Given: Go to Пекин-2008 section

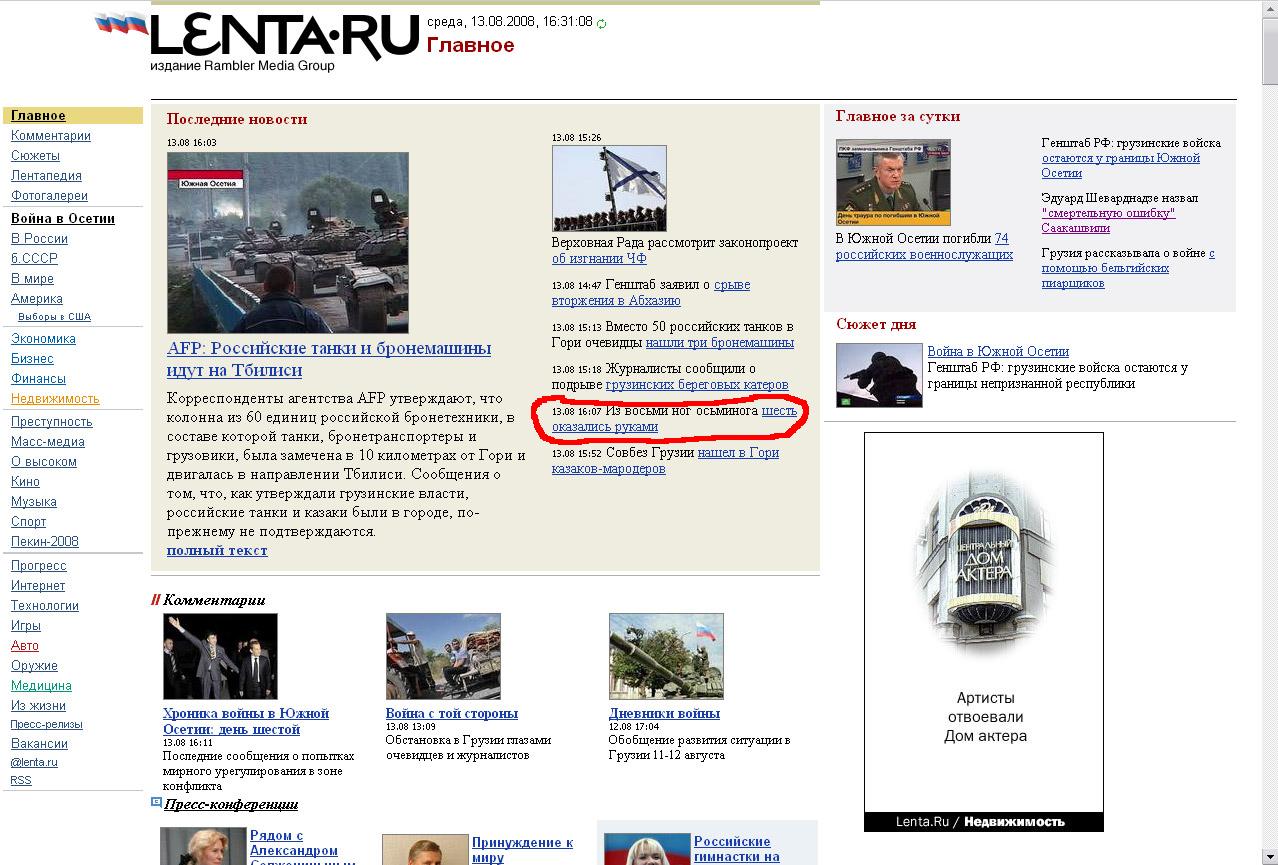Looking at the screenshot, I should (45, 542).
